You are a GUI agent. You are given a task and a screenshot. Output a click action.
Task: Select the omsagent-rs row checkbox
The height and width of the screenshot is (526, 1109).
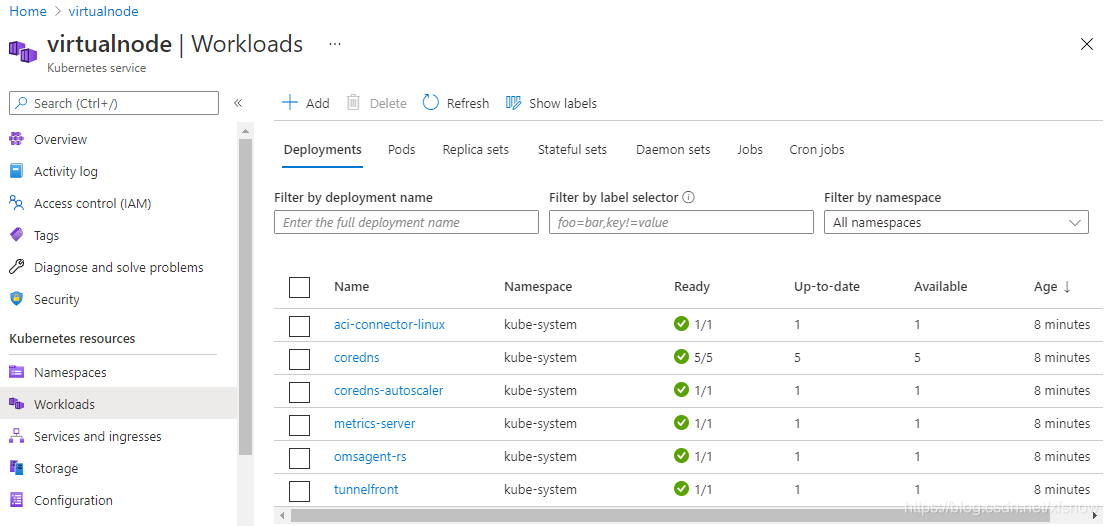tap(300, 457)
